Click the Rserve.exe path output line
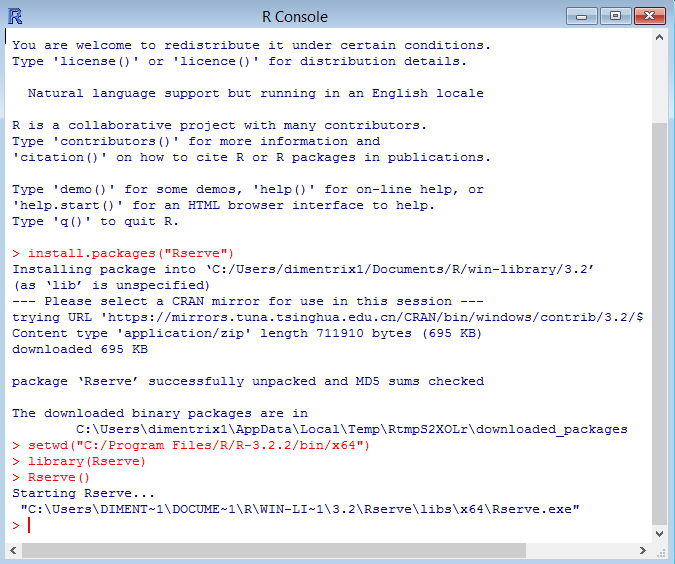This screenshot has height=564, width=675. (x=300, y=509)
